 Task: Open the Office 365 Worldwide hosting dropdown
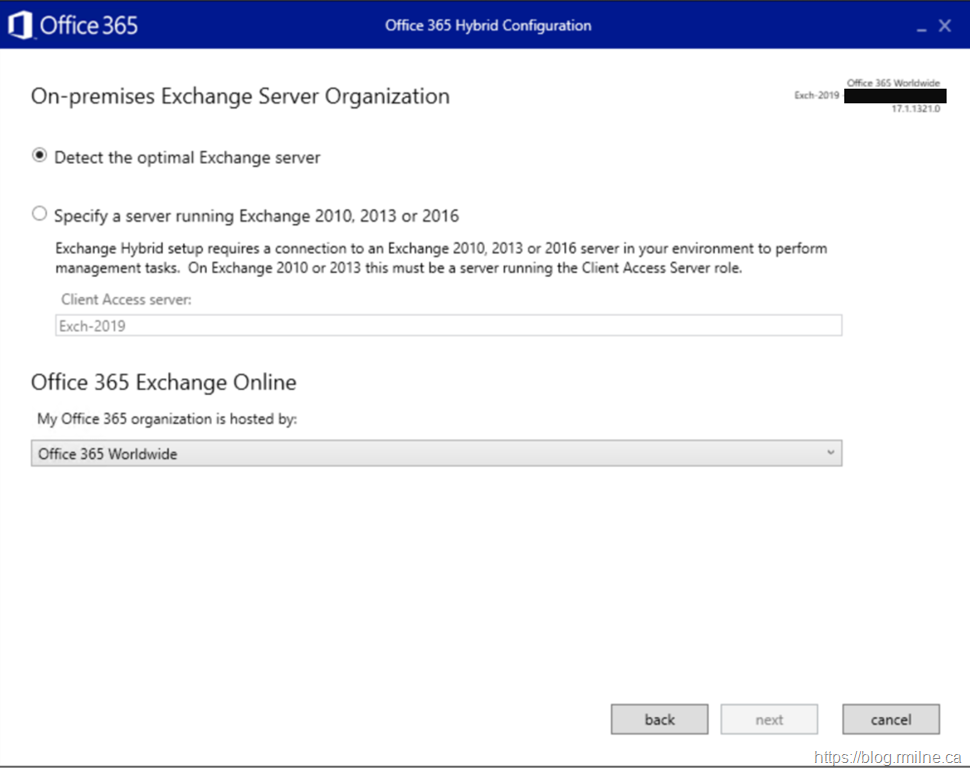click(x=436, y=454)
